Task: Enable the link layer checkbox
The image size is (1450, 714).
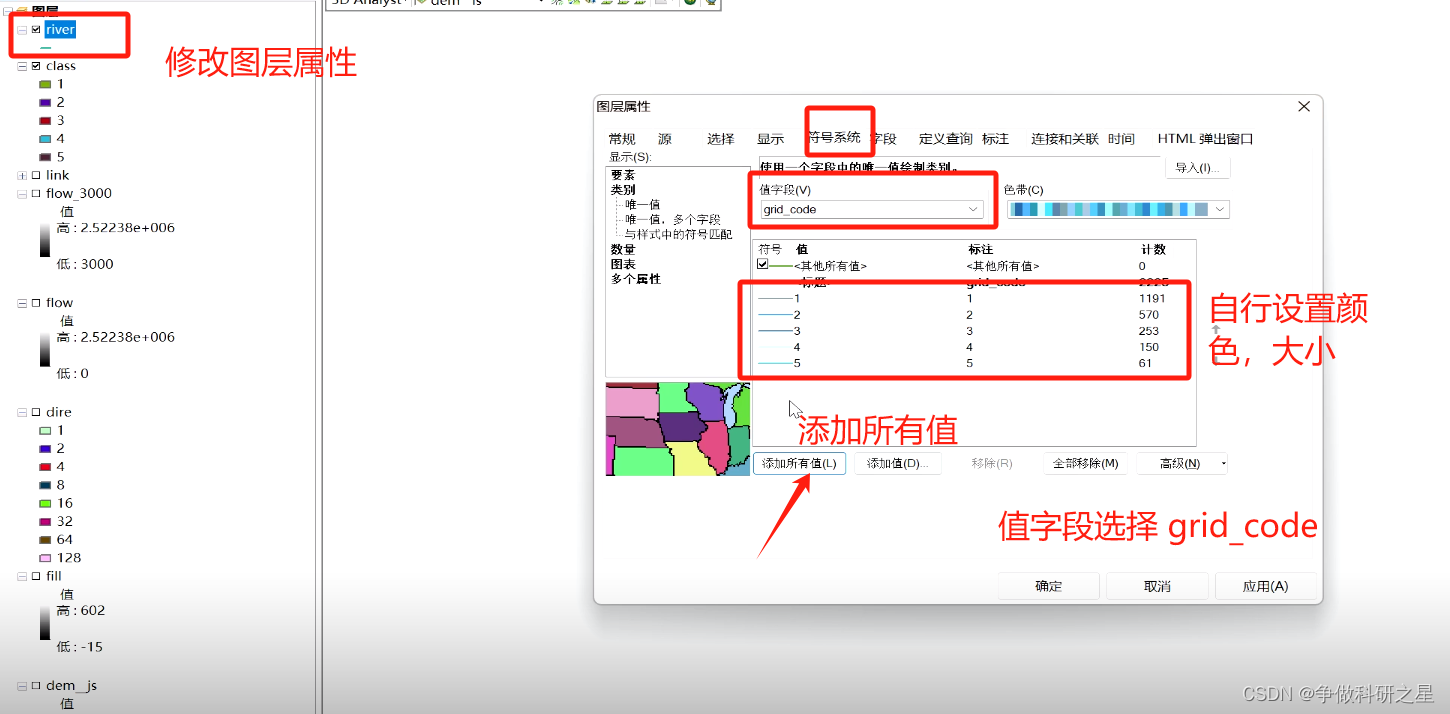Action: 36,175
